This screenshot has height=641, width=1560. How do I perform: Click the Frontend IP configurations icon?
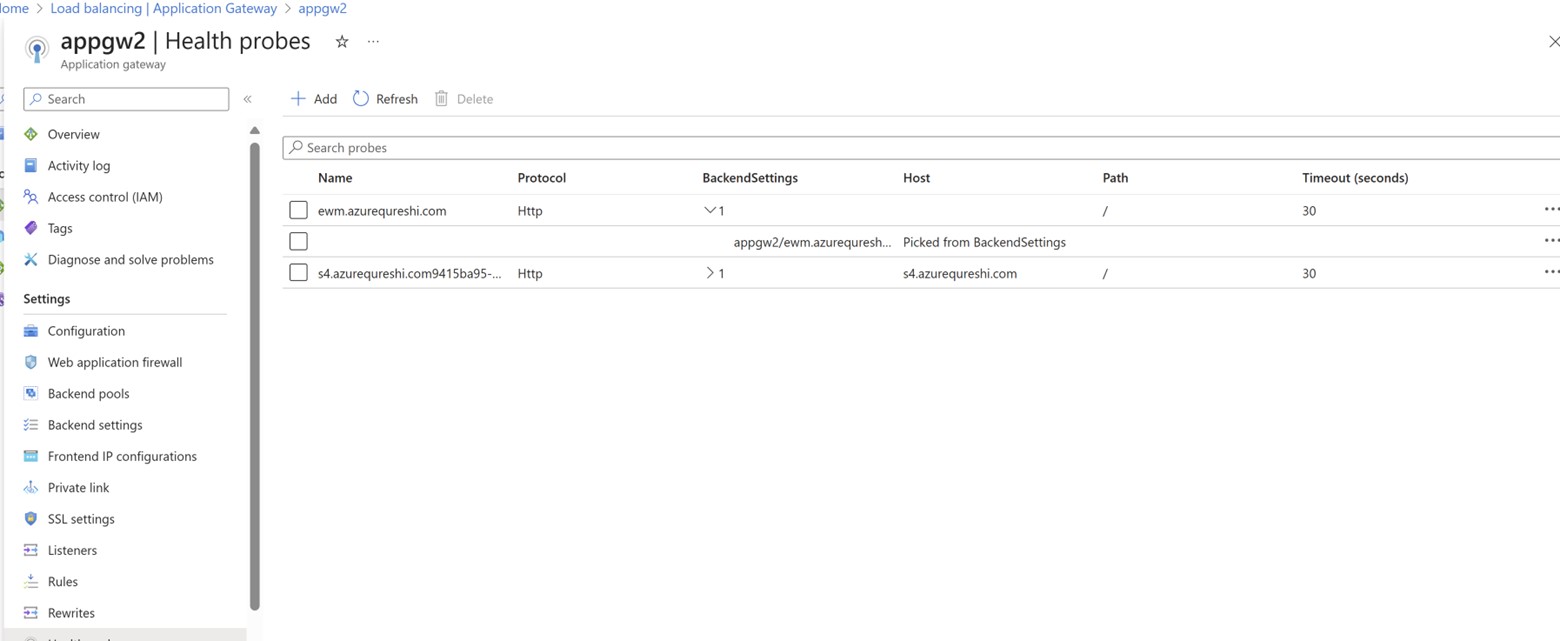pyautogui.click(x=31, y=456)
